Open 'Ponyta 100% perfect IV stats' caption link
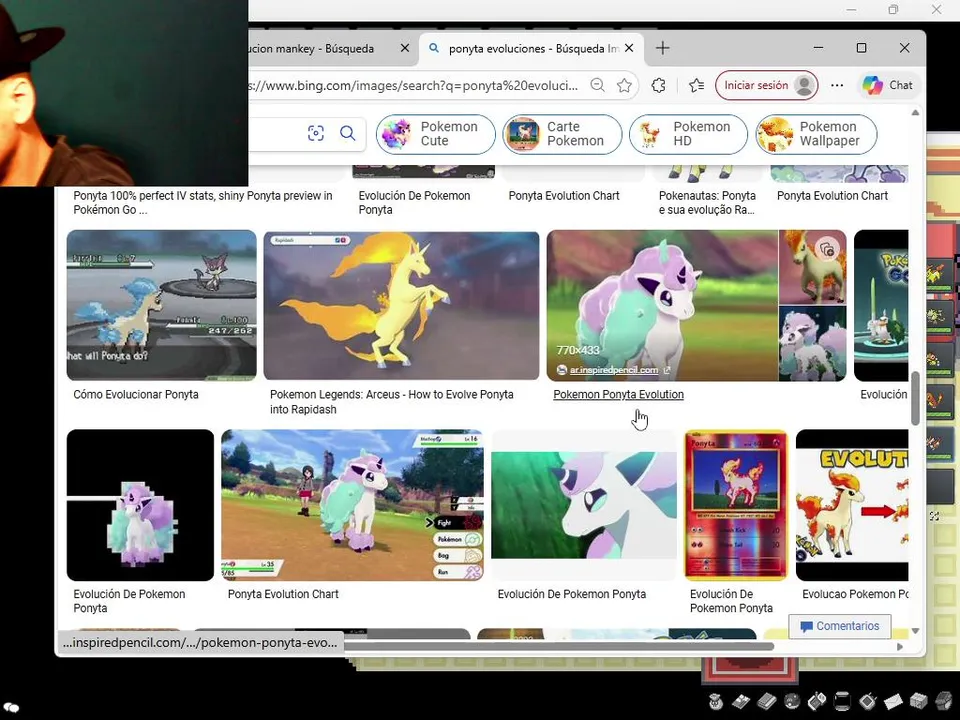The height and width of the screenshot is (720, 960). (203, 203)
